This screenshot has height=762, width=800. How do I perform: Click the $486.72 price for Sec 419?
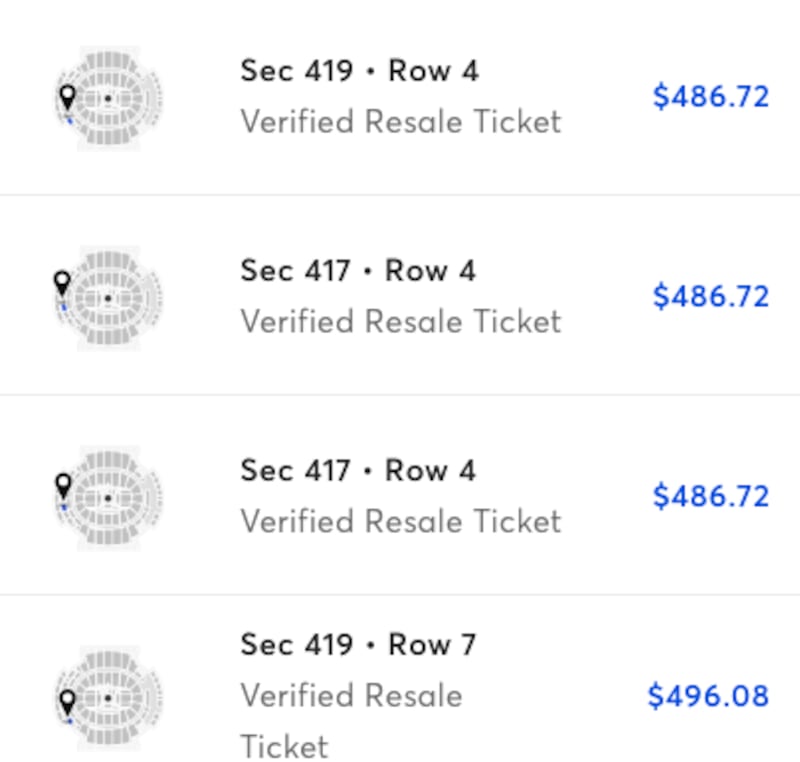point(710,97)
